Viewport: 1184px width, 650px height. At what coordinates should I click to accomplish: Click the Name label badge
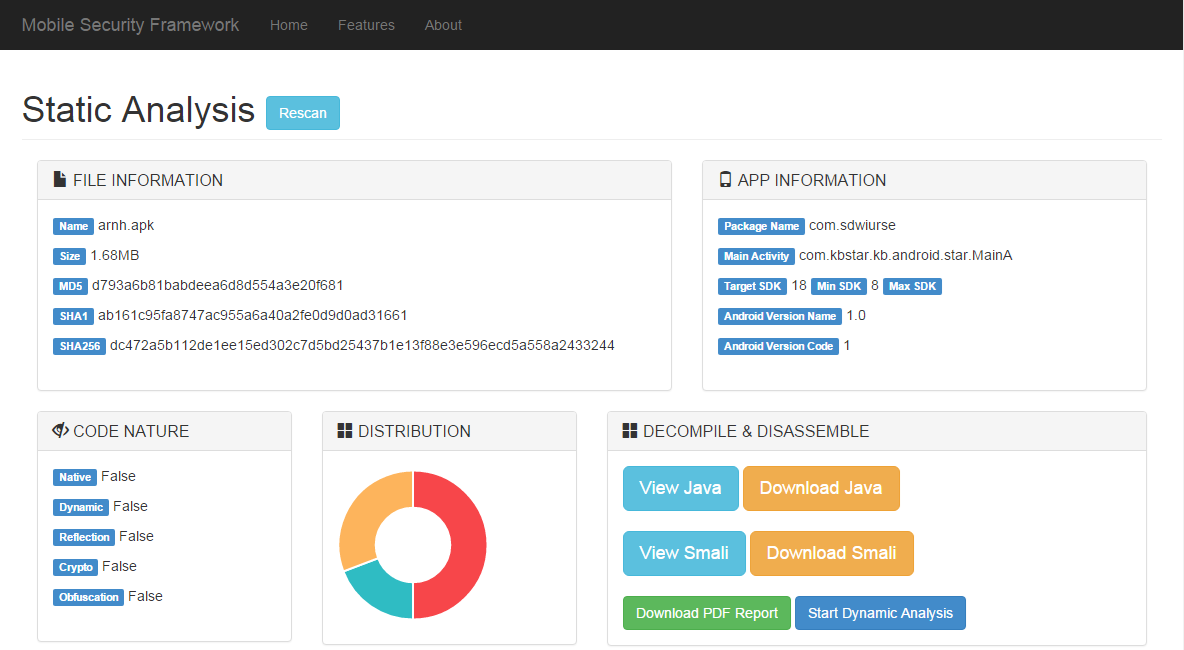pos(73,226)
